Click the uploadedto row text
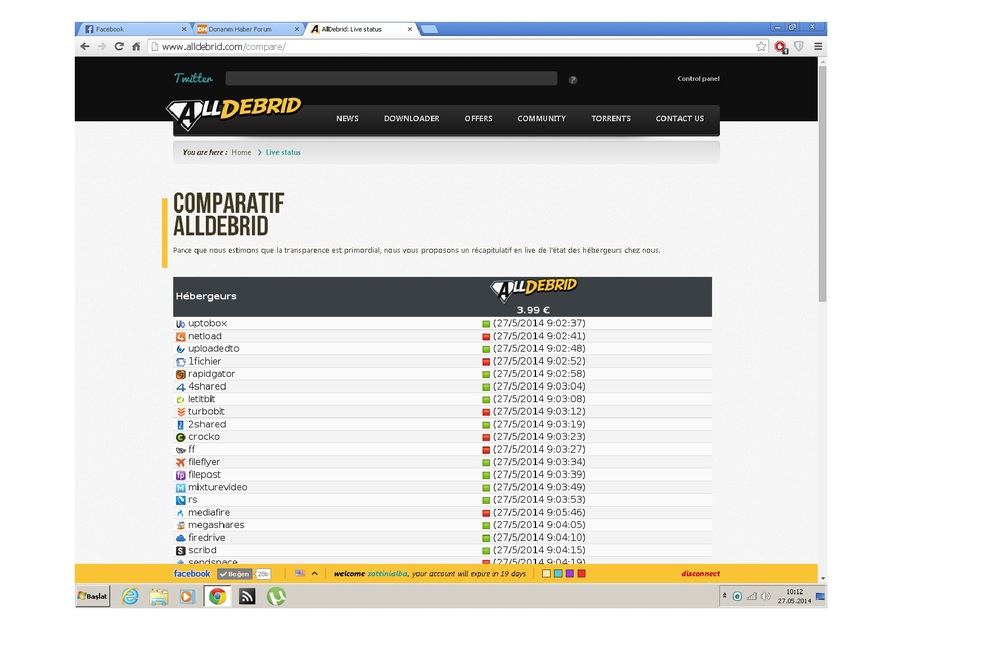The image size is (1000, 656). (x=214, y=349)
